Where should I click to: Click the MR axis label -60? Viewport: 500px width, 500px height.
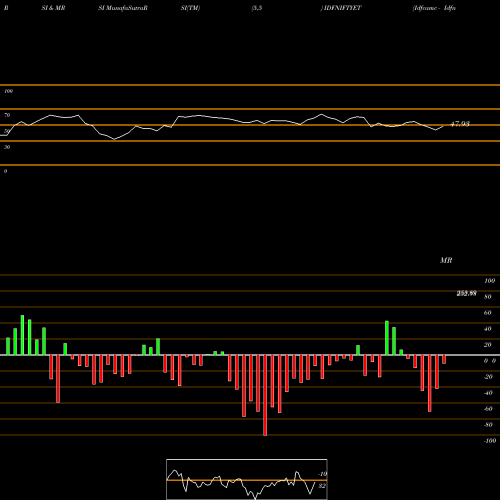click(488, 409)
